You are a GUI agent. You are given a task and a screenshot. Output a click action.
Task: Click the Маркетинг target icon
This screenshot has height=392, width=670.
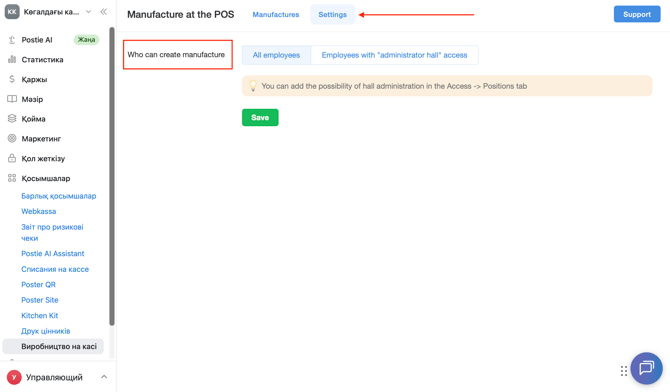tap(12, 139)
